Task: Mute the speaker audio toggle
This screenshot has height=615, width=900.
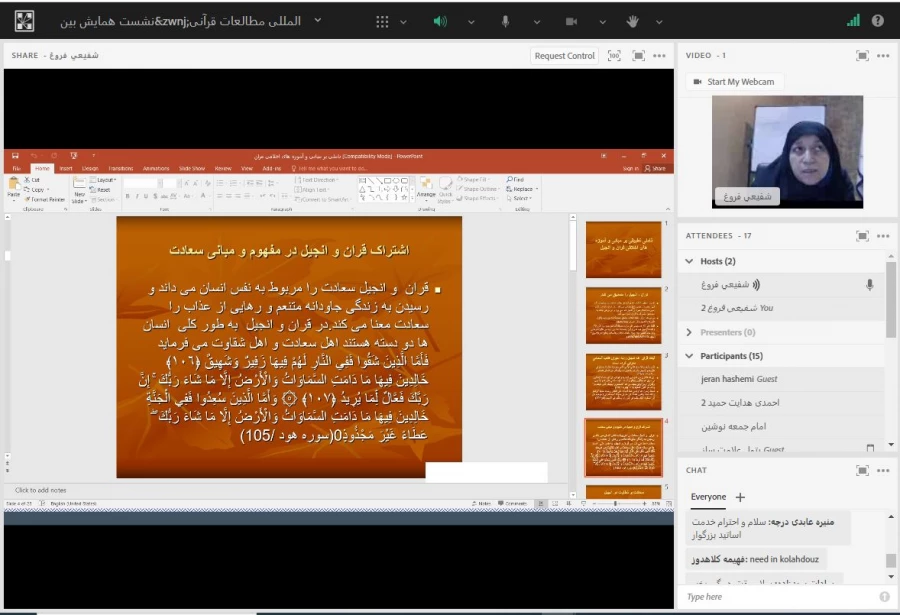Action: (440, 22)
